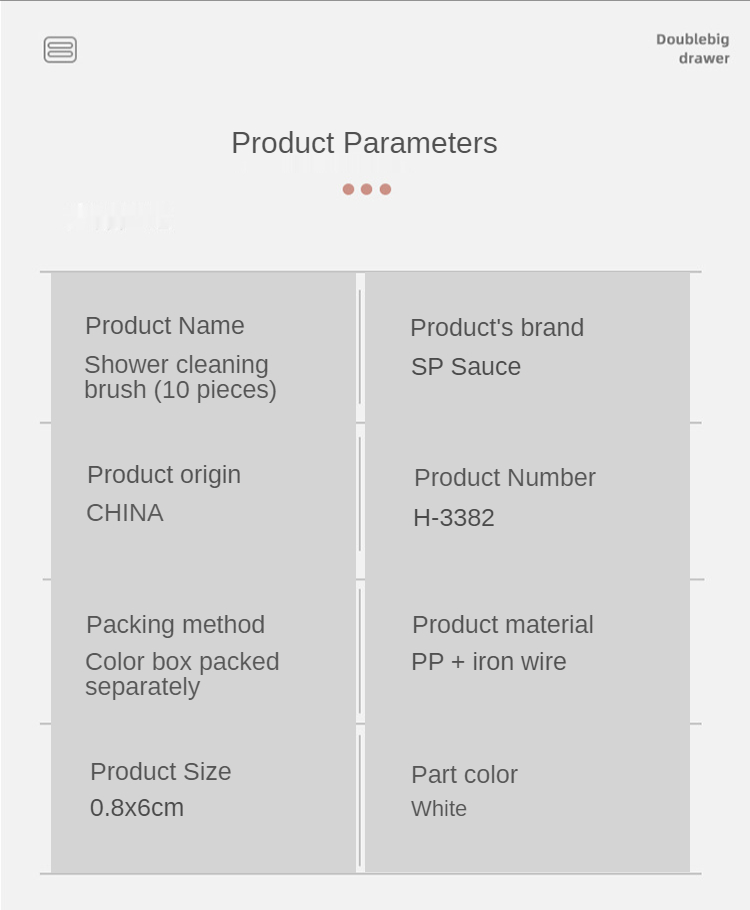
Task: Select the Product Name label
Action: [x=165, y=326]
